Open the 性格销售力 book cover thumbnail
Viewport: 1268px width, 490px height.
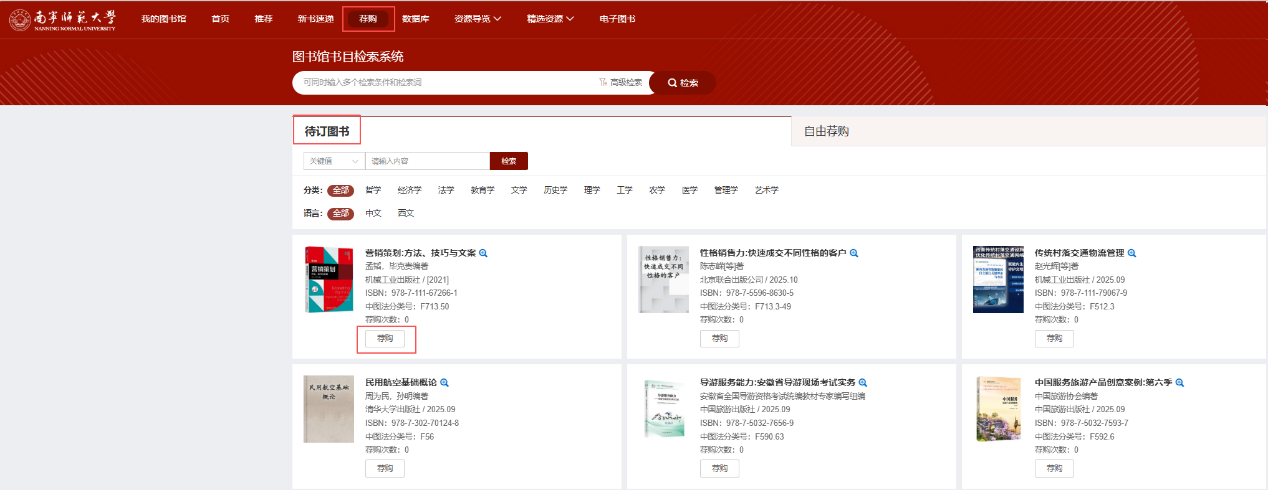(664, 279)
